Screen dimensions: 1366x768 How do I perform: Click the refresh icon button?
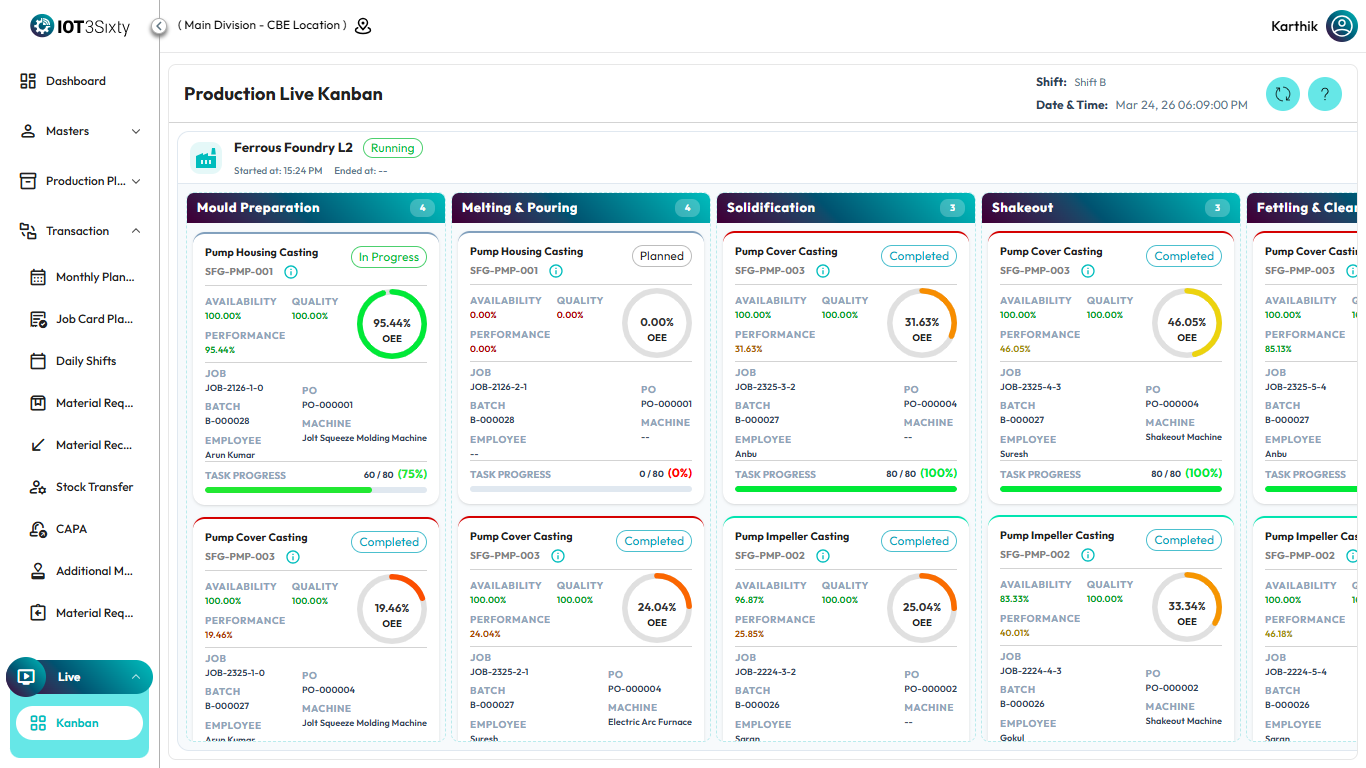pyautogui.click(x=1283, y=94)
